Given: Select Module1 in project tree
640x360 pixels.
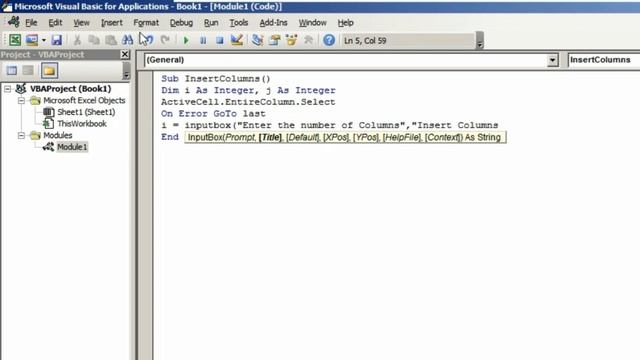Looking at the screenshot, I should (x=72, y=147).
